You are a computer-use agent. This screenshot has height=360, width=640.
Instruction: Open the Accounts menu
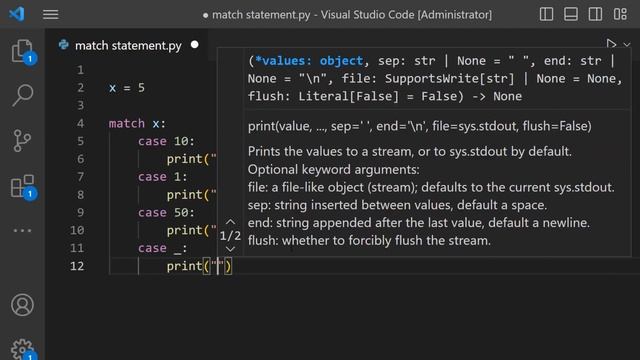pyautogui.click(x=22, y=305)
